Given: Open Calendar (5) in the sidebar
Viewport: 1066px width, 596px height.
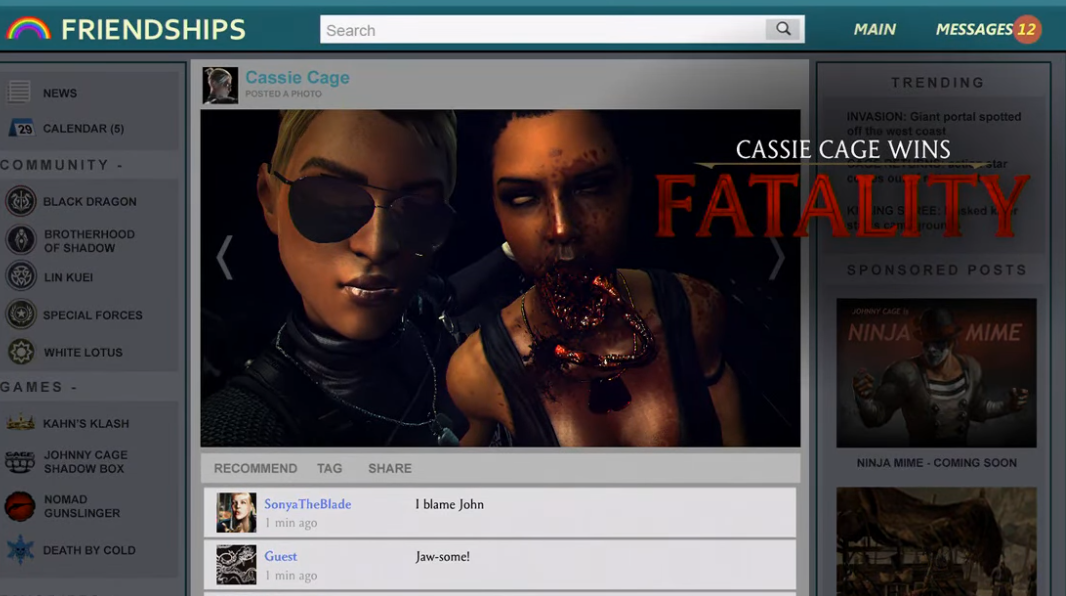Looking at the screenshot, I should 84,128.
